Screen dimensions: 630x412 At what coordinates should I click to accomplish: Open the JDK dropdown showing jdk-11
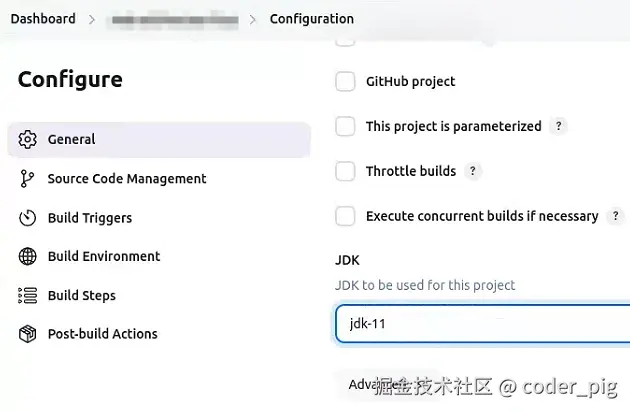pyautogui.click(x=482, y=324)
